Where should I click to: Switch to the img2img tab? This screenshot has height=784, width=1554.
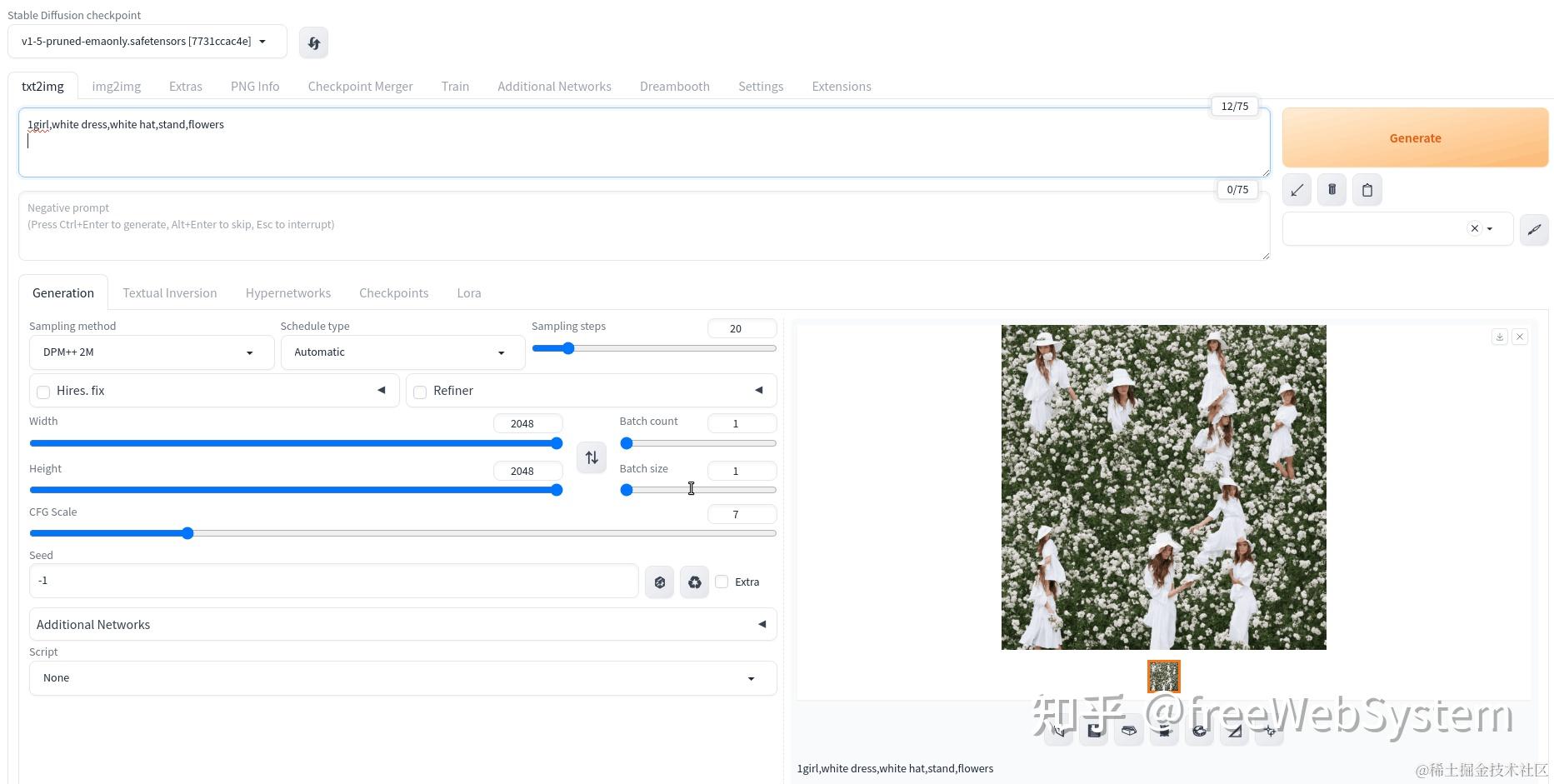116,86
